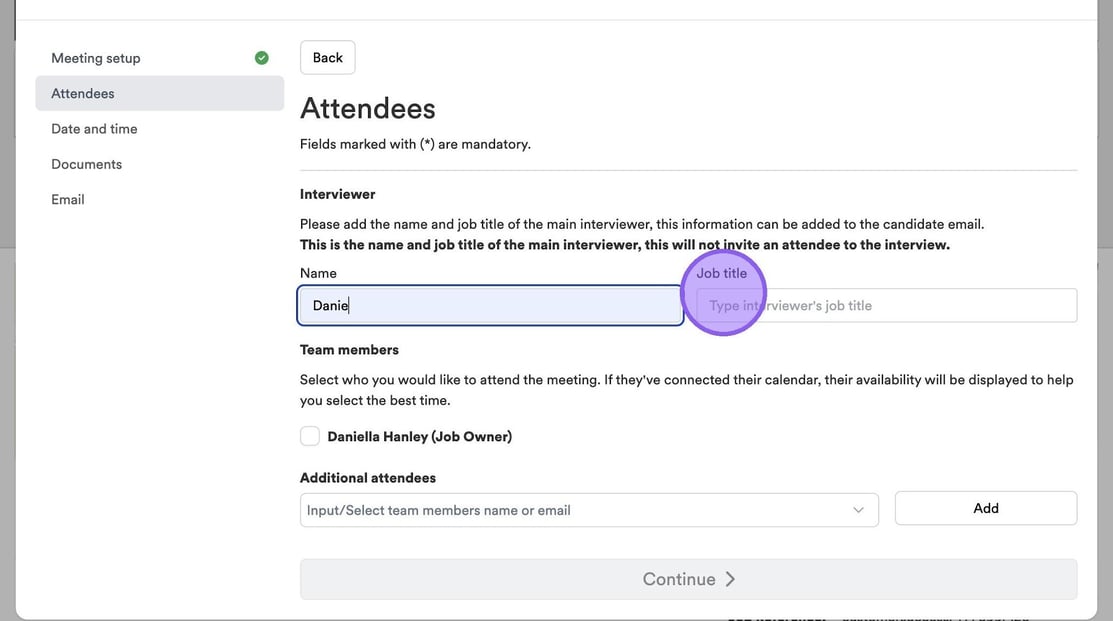The width and height of the screenshot is (1113, 621).
Task: Go to the Date and time step
Action: pyautogui.click(x=94, y=129)
